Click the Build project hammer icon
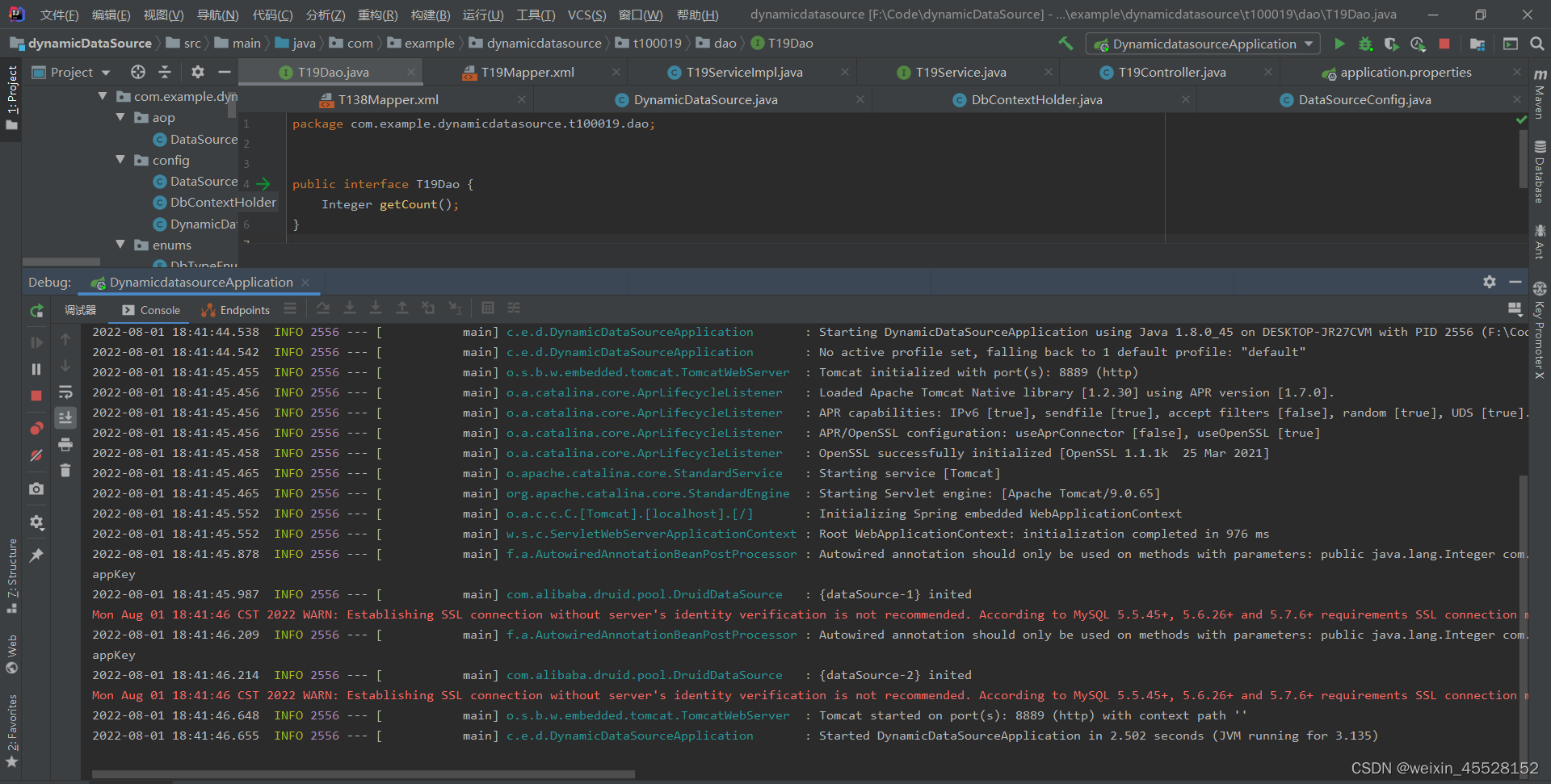This screenshot has height=784, width=1551. tap(1066, 44)
